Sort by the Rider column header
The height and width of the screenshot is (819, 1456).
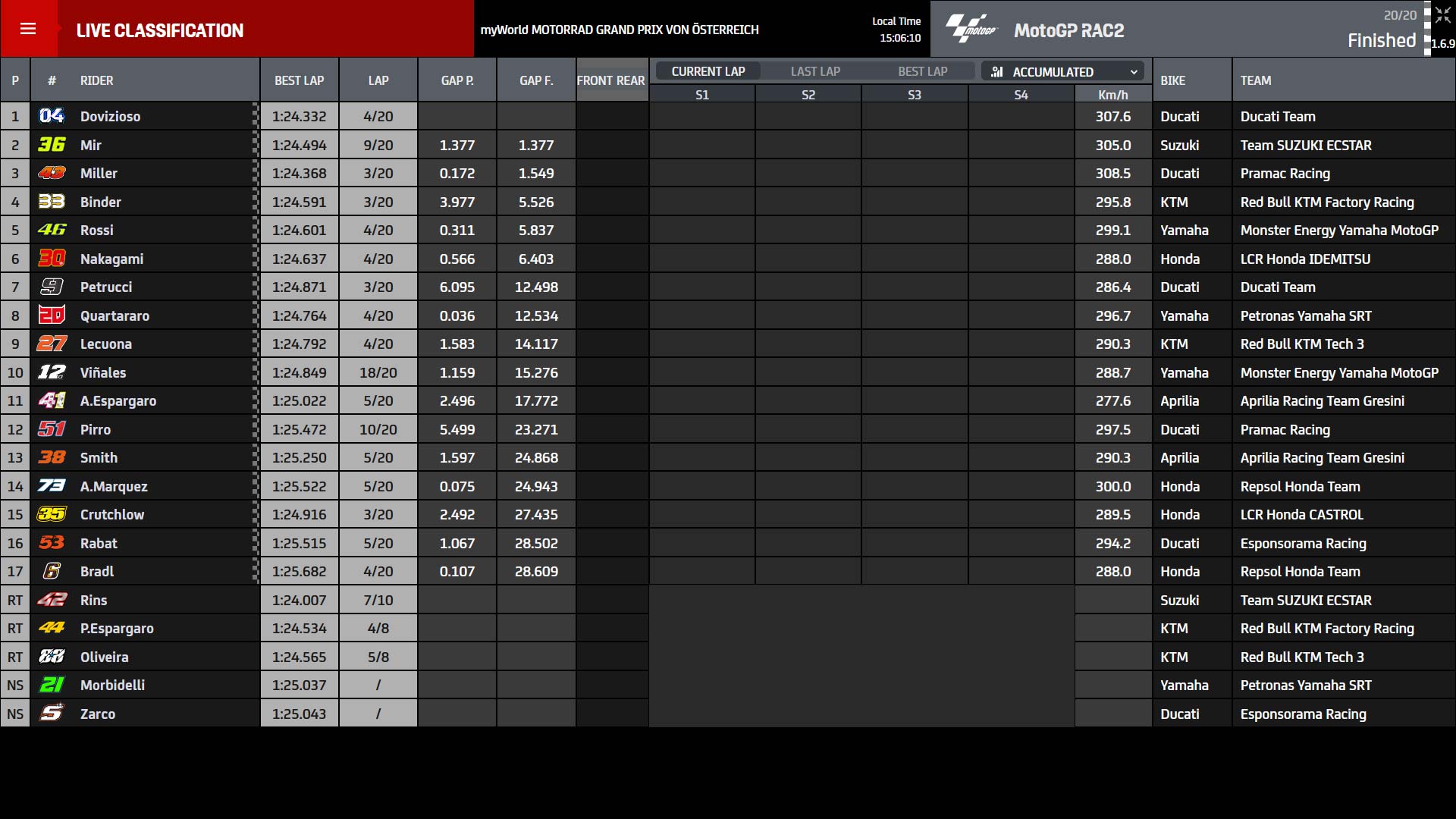click(x=96, y=80)
